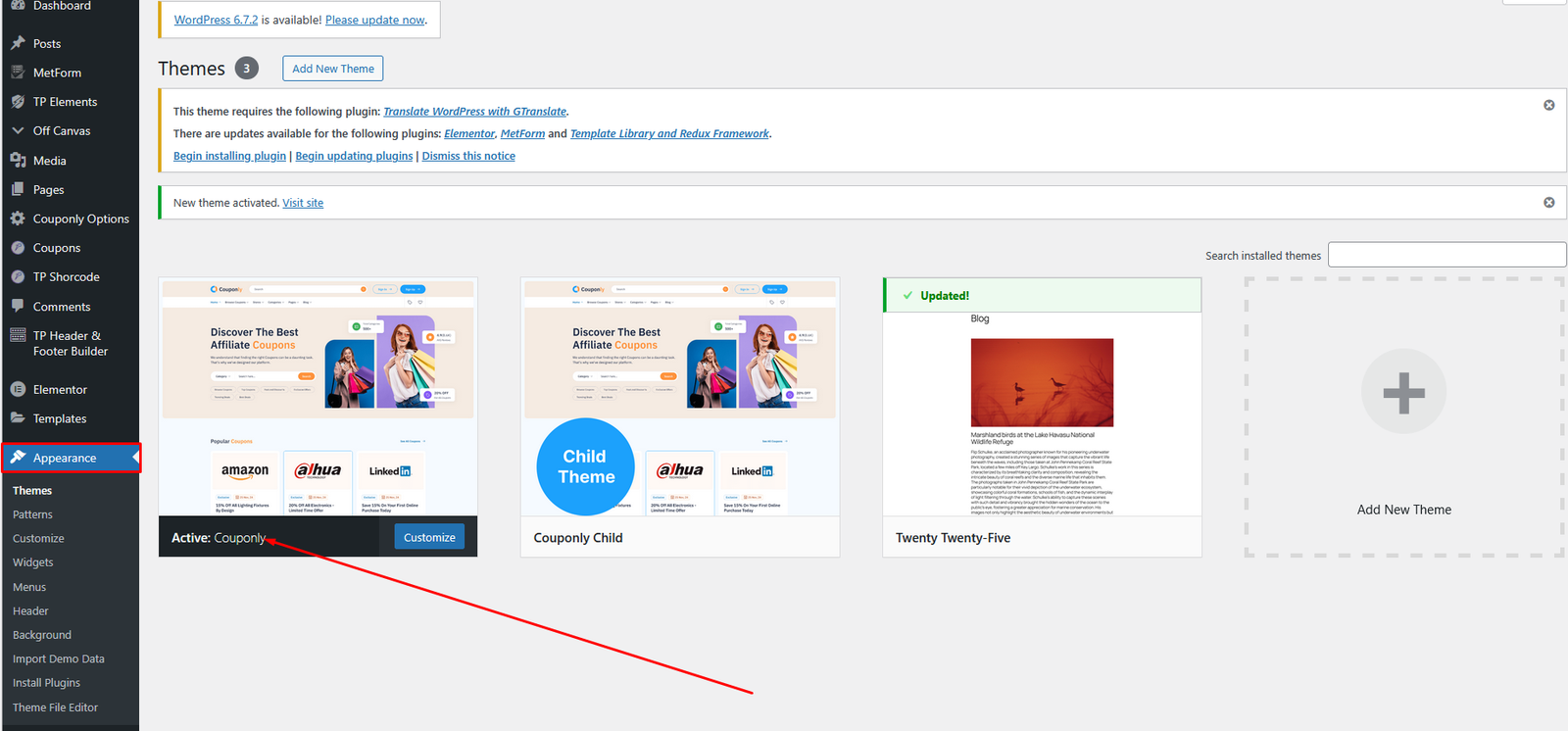Click the Media library icon
1568x731 pixels.
click(18, 161)
